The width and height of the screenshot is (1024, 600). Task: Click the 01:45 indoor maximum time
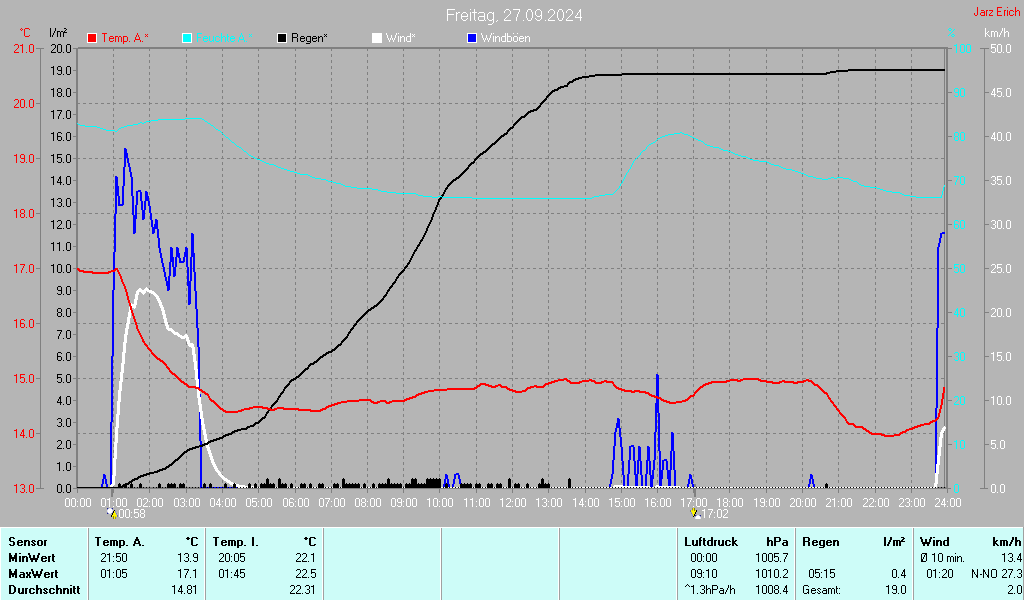(232, 574)
